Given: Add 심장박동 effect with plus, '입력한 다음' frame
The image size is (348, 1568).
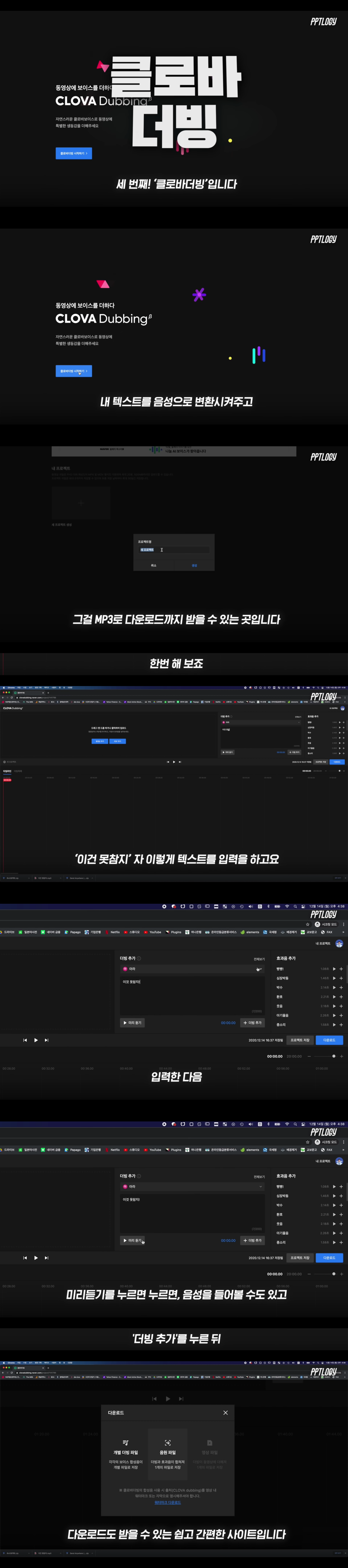Looking at the screenshot, I should pyautogui.click(x=341, y=978).
